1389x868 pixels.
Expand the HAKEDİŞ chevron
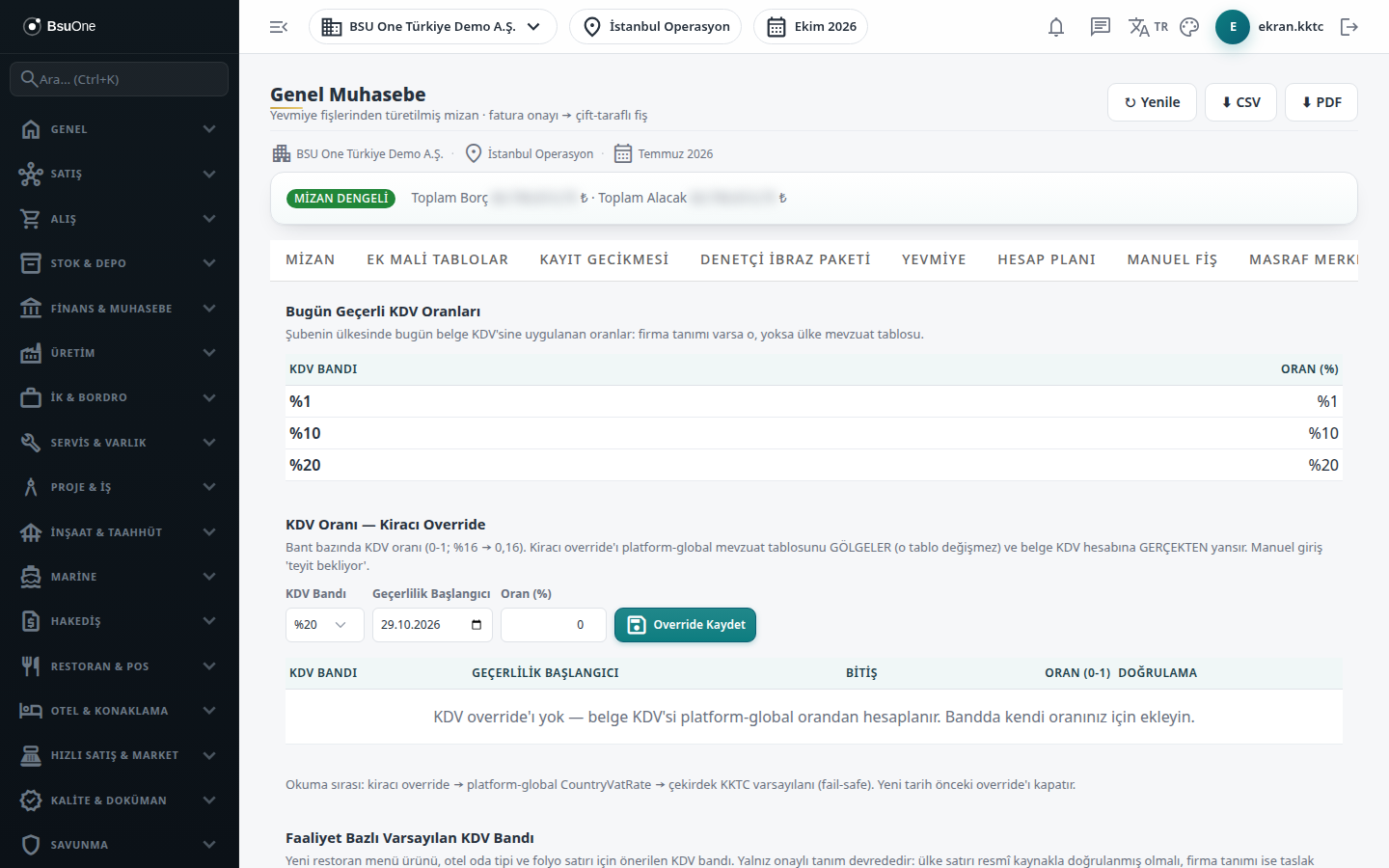pyautogui.click(x=209, y=621)
